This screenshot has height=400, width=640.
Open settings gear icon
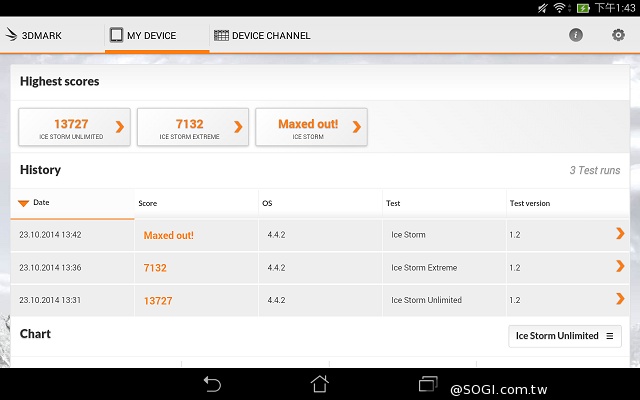tap(618, 35)
